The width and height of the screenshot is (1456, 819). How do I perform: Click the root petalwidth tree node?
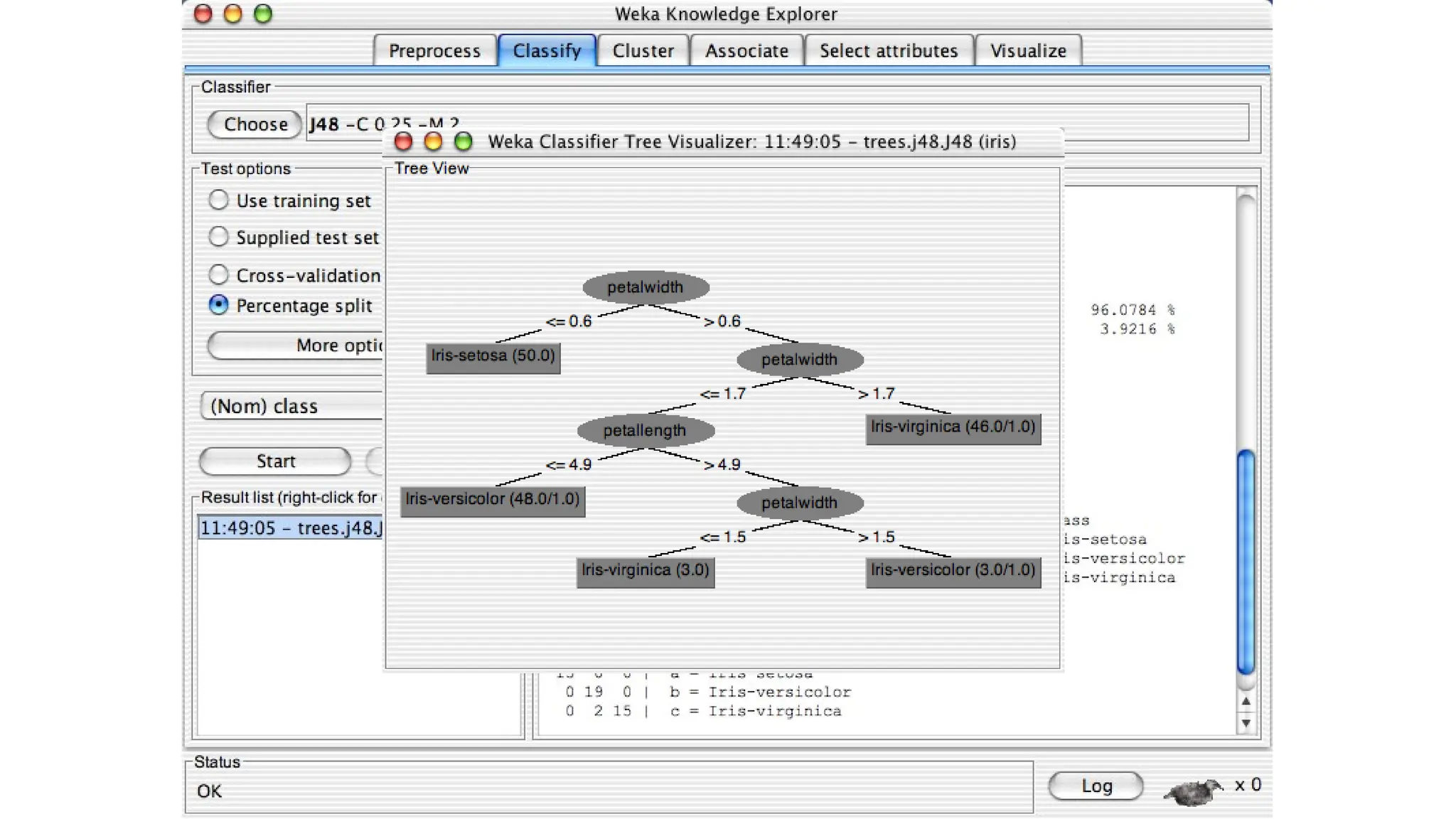pos(645,287)
